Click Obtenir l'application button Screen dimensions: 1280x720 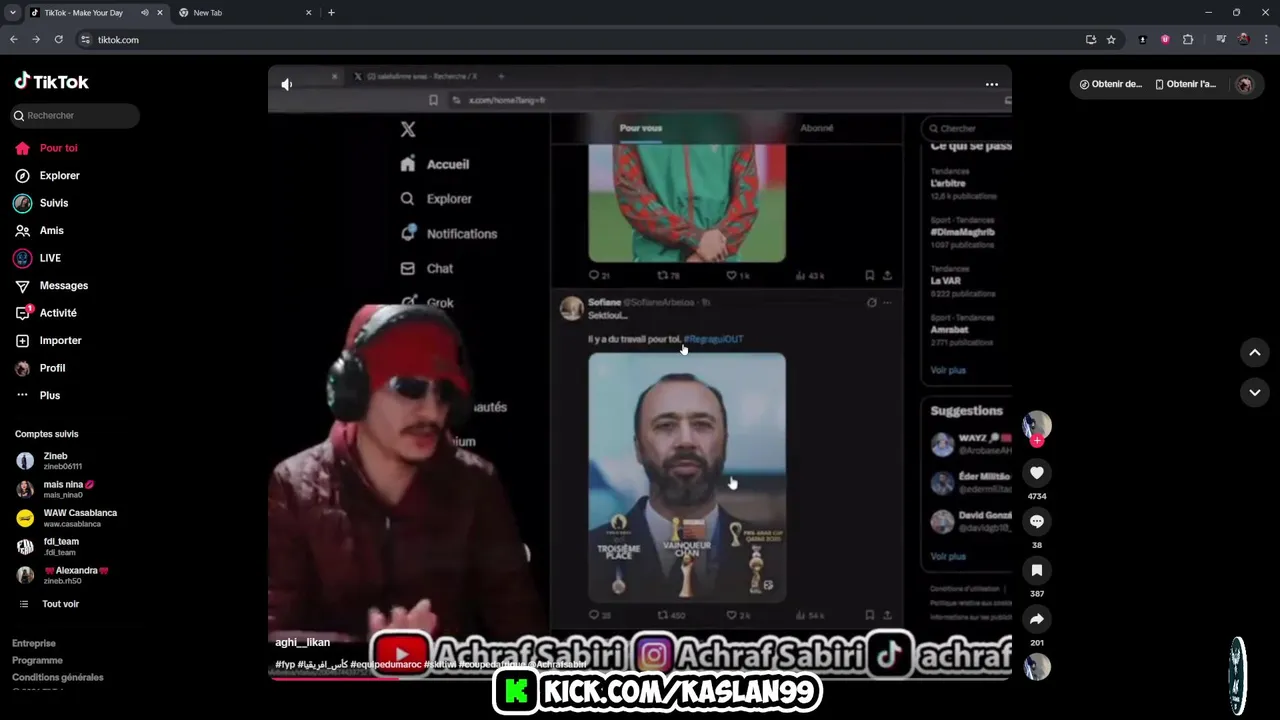(1185, 84)
